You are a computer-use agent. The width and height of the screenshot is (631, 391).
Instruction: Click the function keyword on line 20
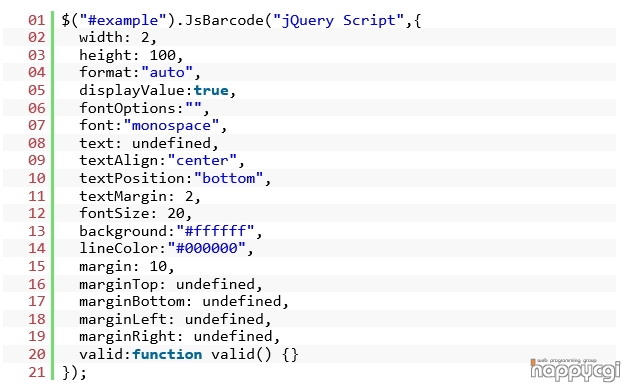[167, 354]
